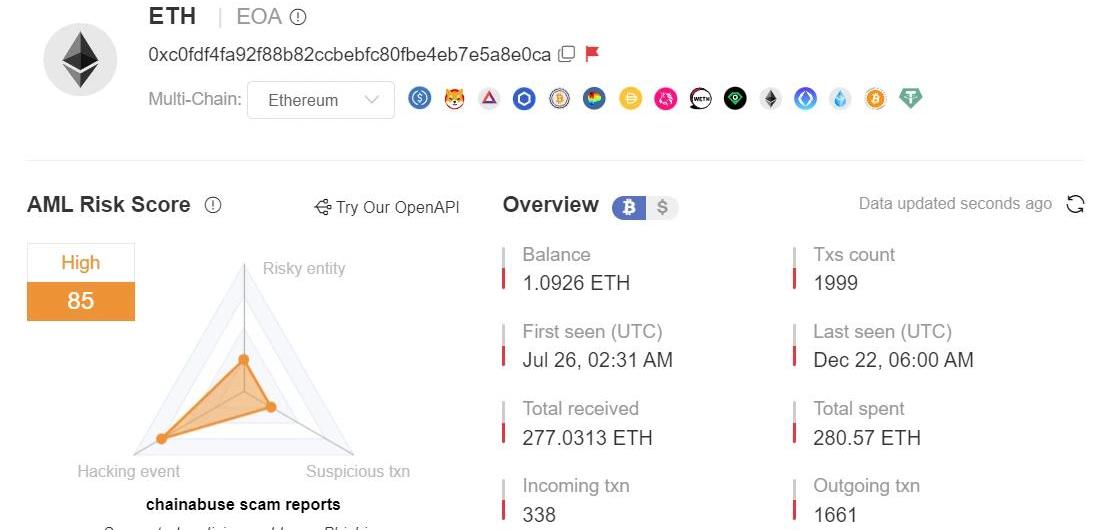Click the red flag report icon

coord(592,54)
